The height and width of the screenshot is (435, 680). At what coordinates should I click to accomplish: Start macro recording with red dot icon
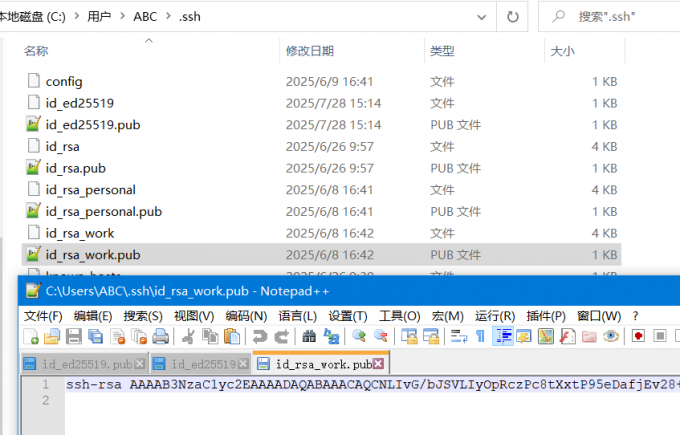coord(638,337)
